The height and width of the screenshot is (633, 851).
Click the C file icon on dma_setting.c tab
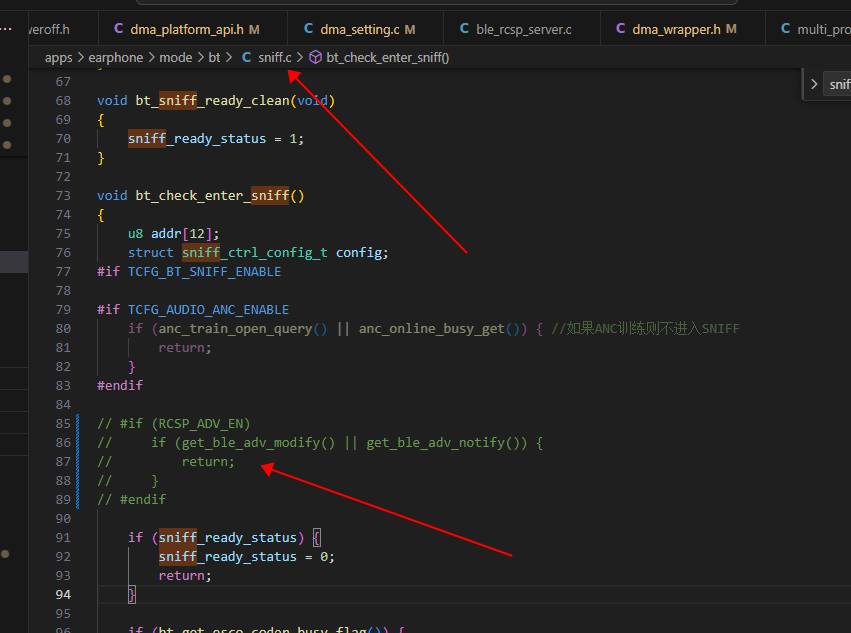tap(308, 29)
